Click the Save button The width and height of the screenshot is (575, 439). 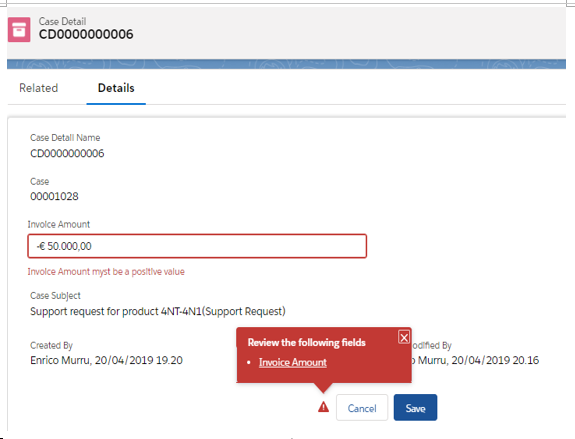[415, 407]
